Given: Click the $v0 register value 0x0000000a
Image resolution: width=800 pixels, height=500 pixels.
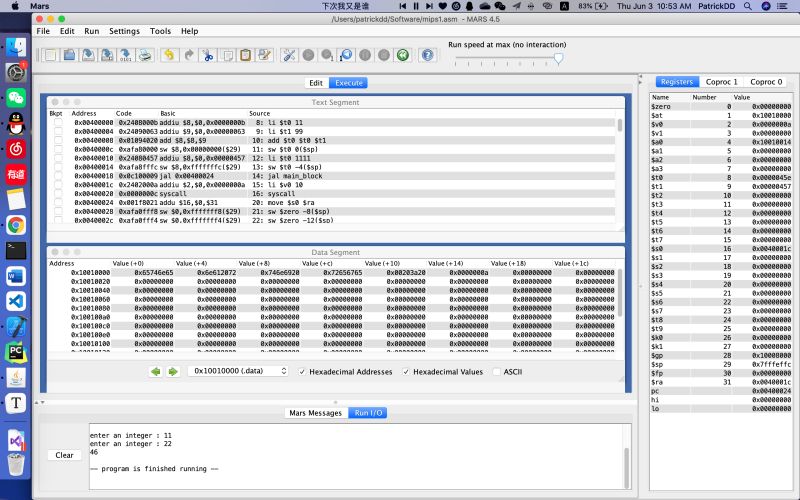Looking at the screenshot, I should (x=771, y=124).
